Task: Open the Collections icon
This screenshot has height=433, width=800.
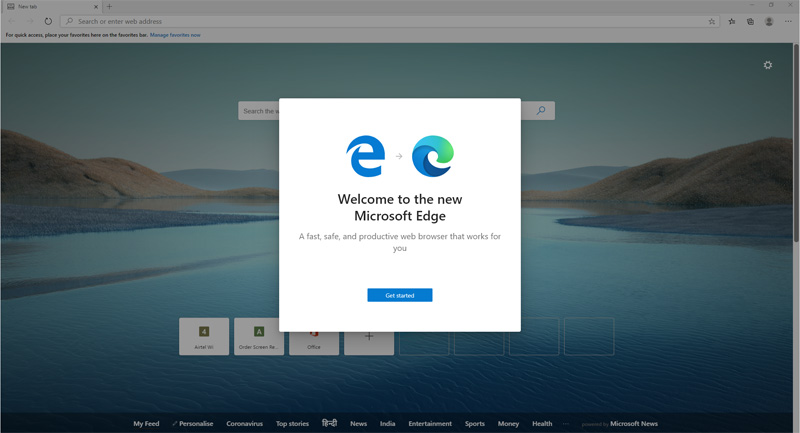Action: (x=750, y=21)
